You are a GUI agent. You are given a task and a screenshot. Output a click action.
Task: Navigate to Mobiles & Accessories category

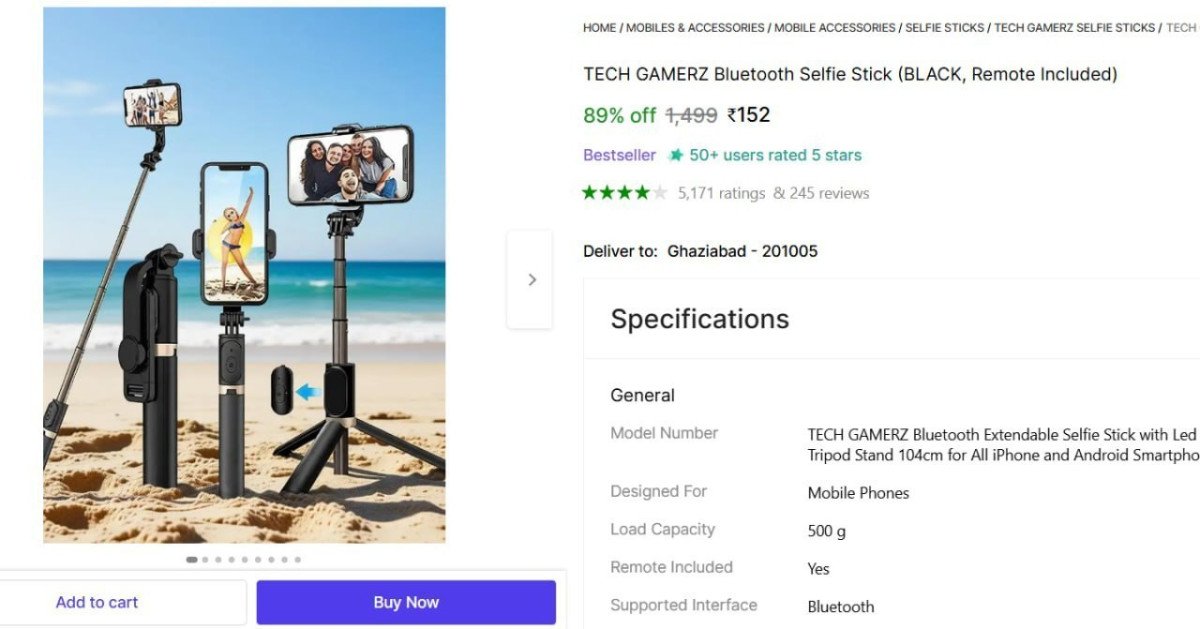click(x=695, y=27)
